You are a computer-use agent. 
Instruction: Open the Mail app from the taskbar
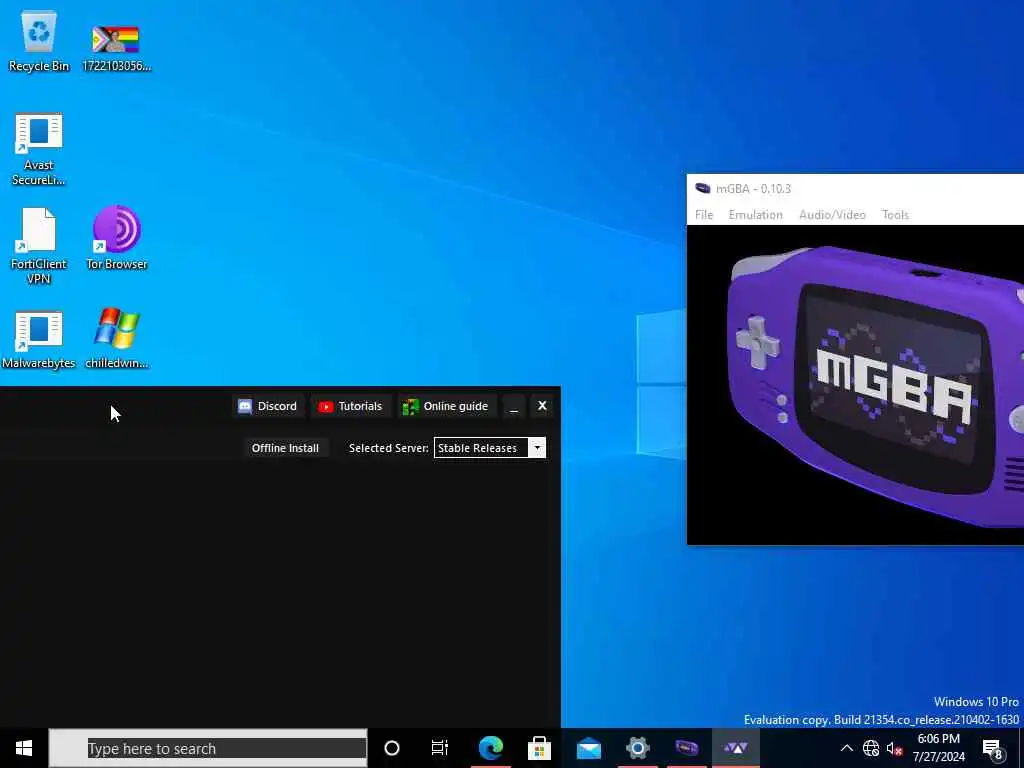[588, 748]
